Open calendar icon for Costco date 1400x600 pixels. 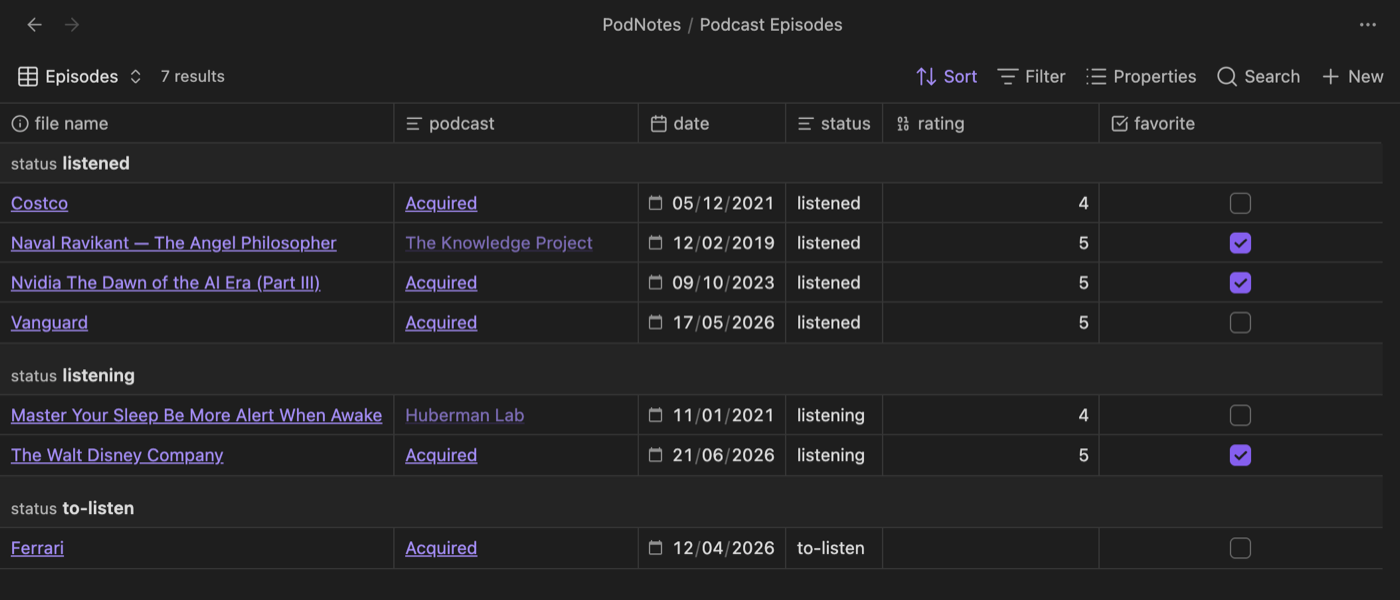coord(656,203)
